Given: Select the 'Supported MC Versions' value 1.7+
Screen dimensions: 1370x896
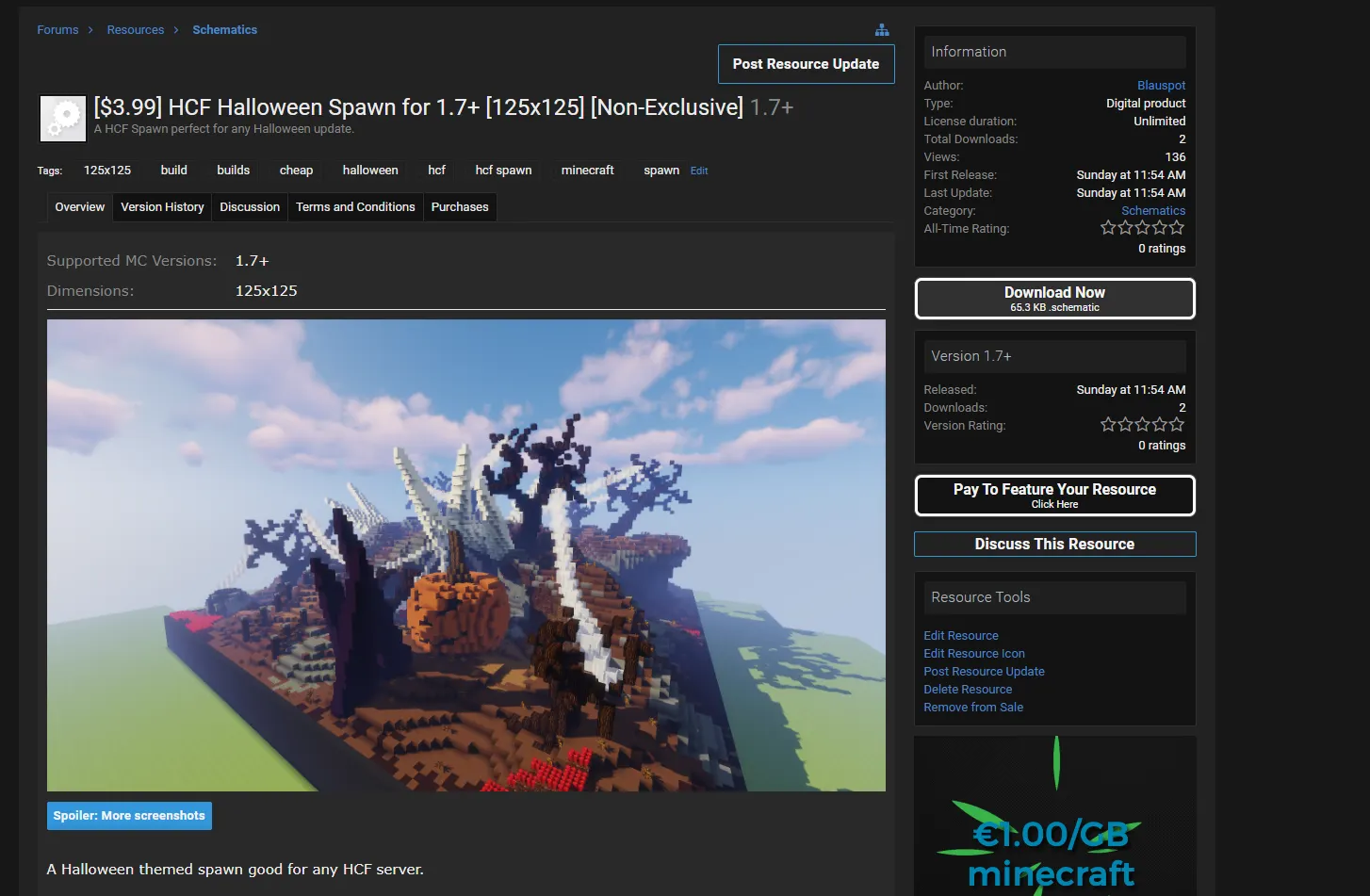Looking at the screenshot, I should [253, 261].
